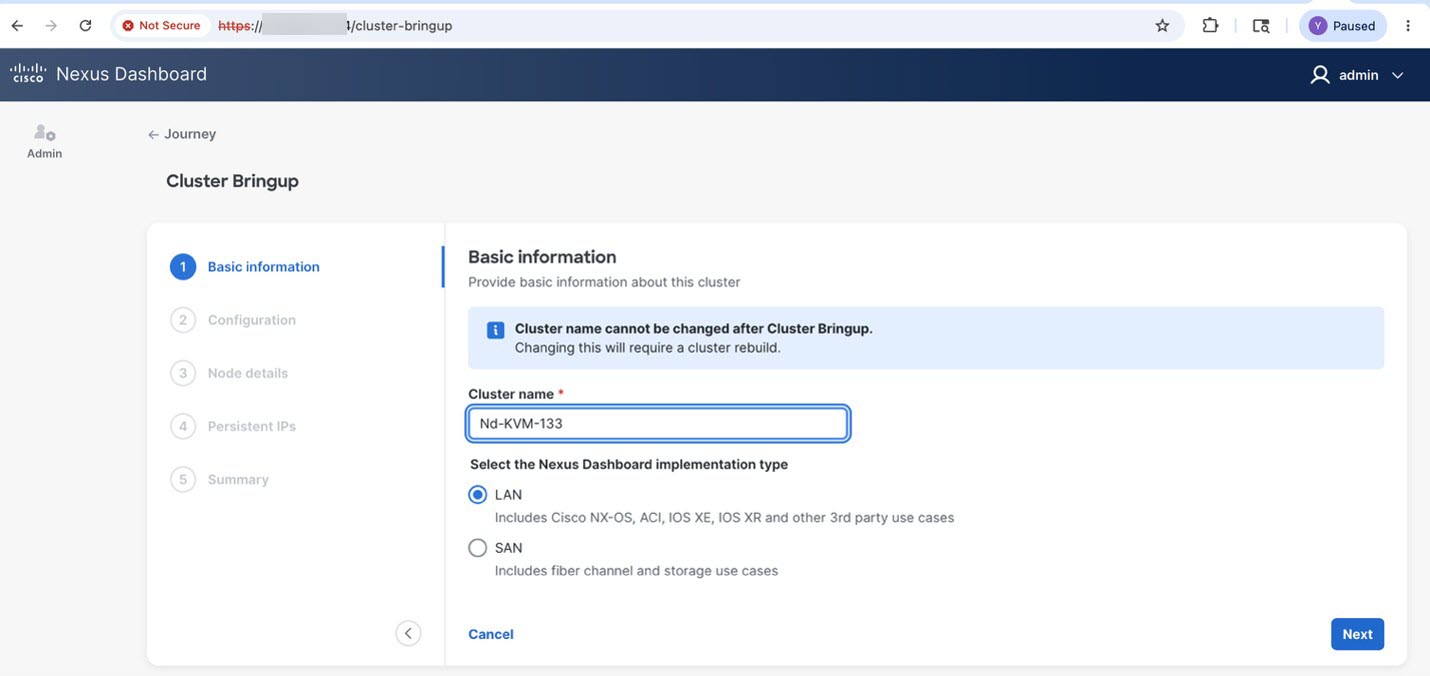The width and height of the screenshot is (1430, 676).
Task: Click 'Select the Nexus Dashboard implementation type' label
Action: click(x=629, y=464)
